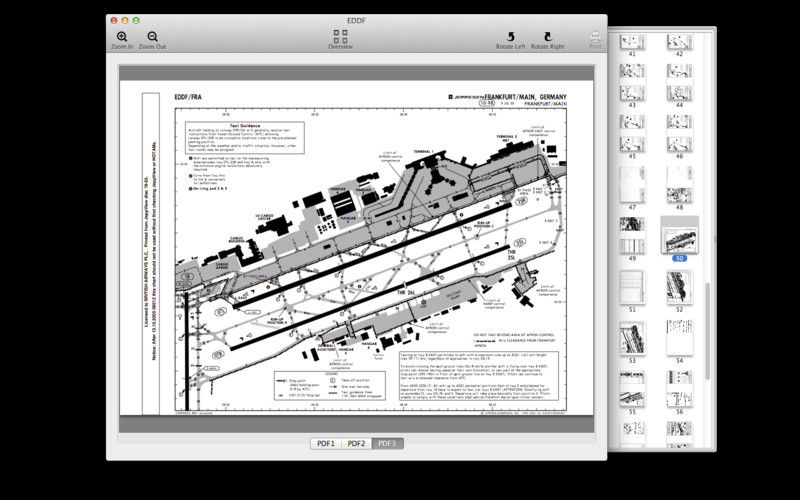Click the green zoom window button

click(136, 20)
